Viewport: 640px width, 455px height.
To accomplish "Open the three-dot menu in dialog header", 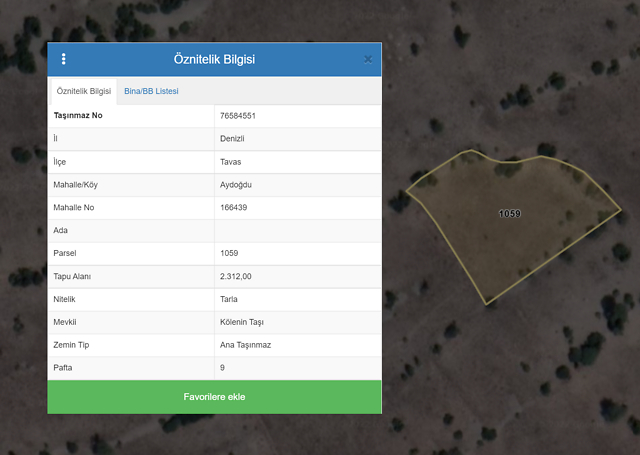I will pyautogui.click(x=64, y=59).
